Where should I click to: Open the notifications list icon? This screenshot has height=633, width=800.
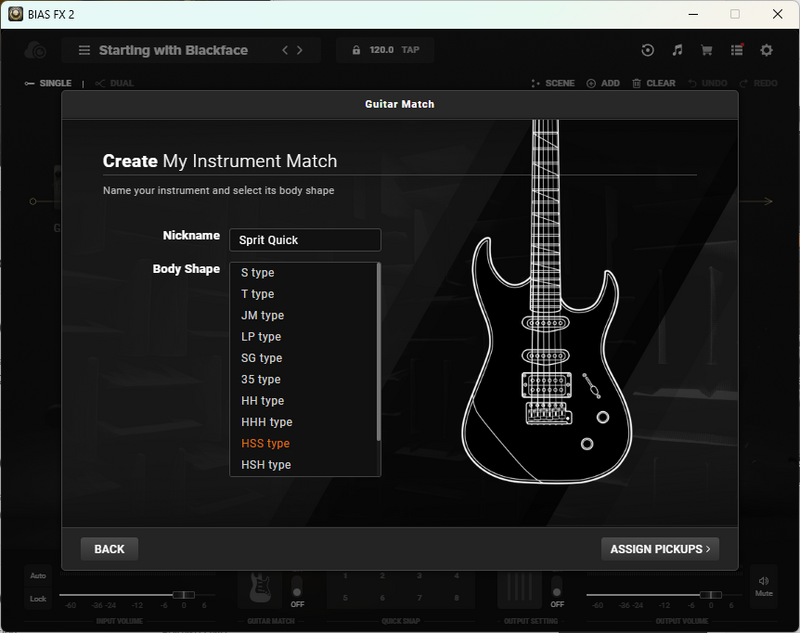click(737, 49)
